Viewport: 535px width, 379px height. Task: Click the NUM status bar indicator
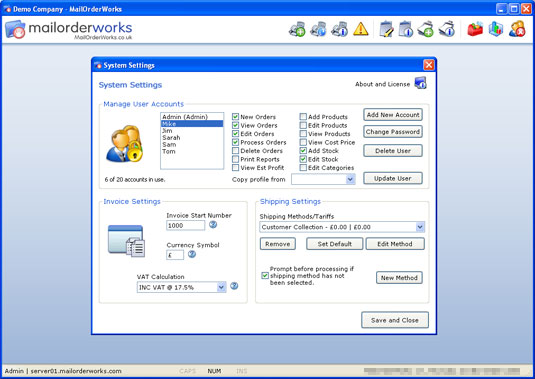coord(214,371)
